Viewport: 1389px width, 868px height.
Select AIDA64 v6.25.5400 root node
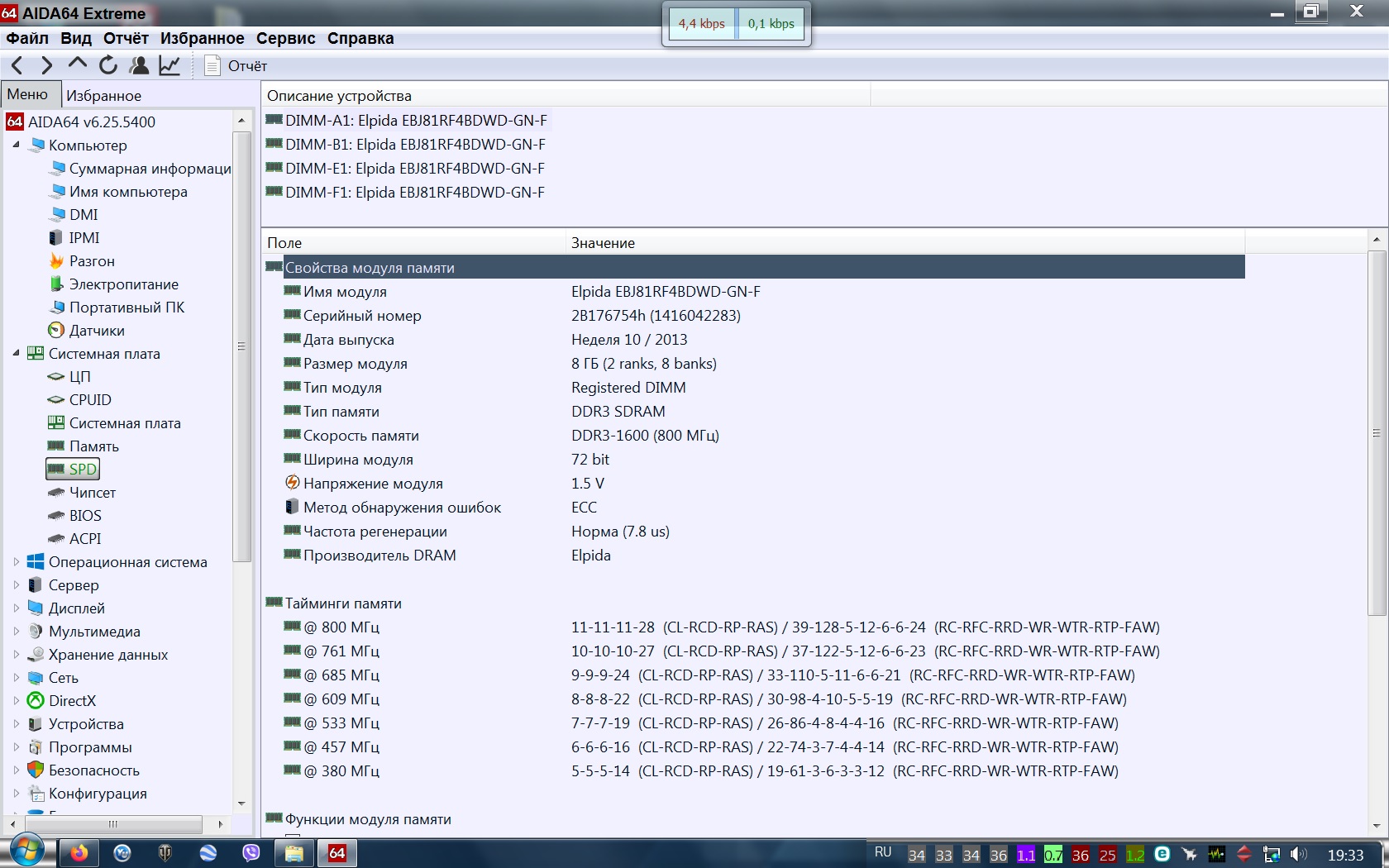pyautogui.click(x=81, y=122)
